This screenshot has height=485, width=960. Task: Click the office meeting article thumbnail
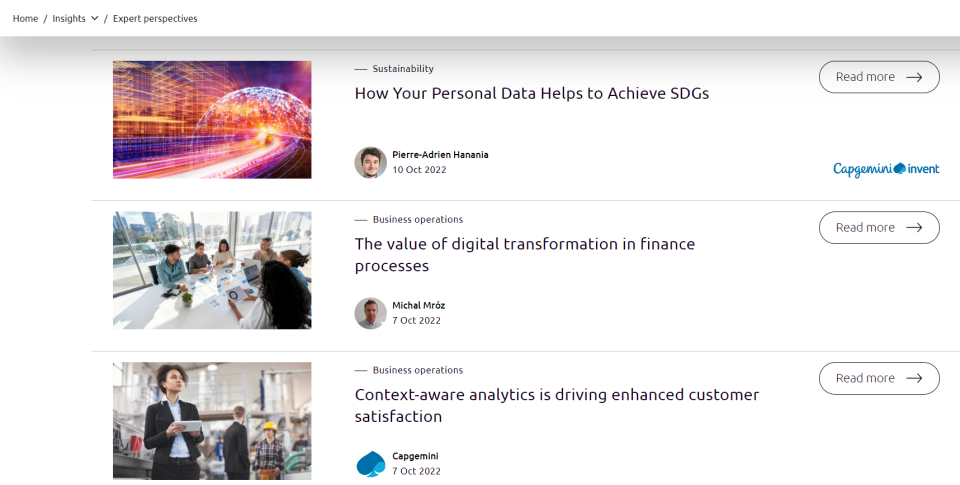[x=212, y=270]
